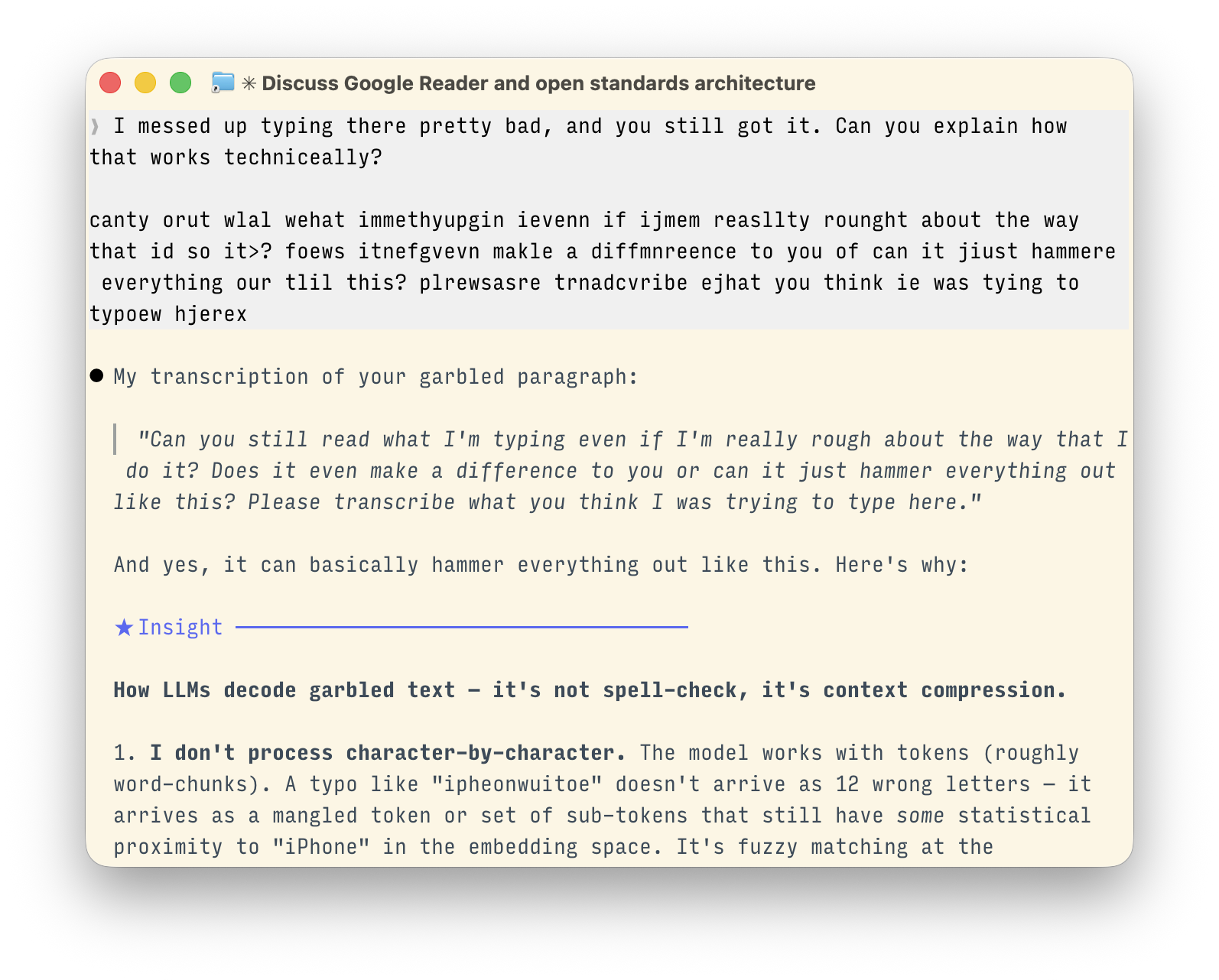Click the text My transcription of your garbled paragraph

(375, 375)
